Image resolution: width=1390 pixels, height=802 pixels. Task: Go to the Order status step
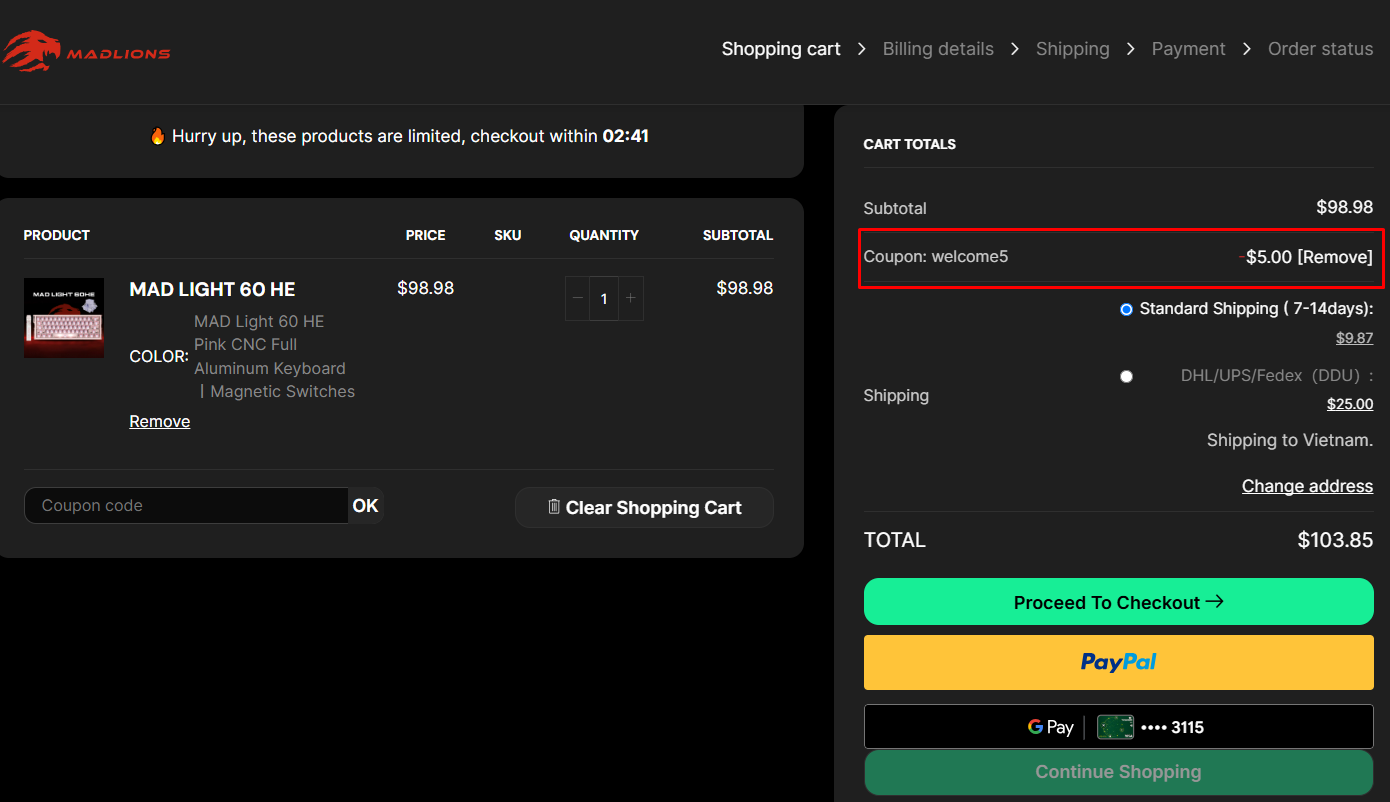(x=1321, y=49)
